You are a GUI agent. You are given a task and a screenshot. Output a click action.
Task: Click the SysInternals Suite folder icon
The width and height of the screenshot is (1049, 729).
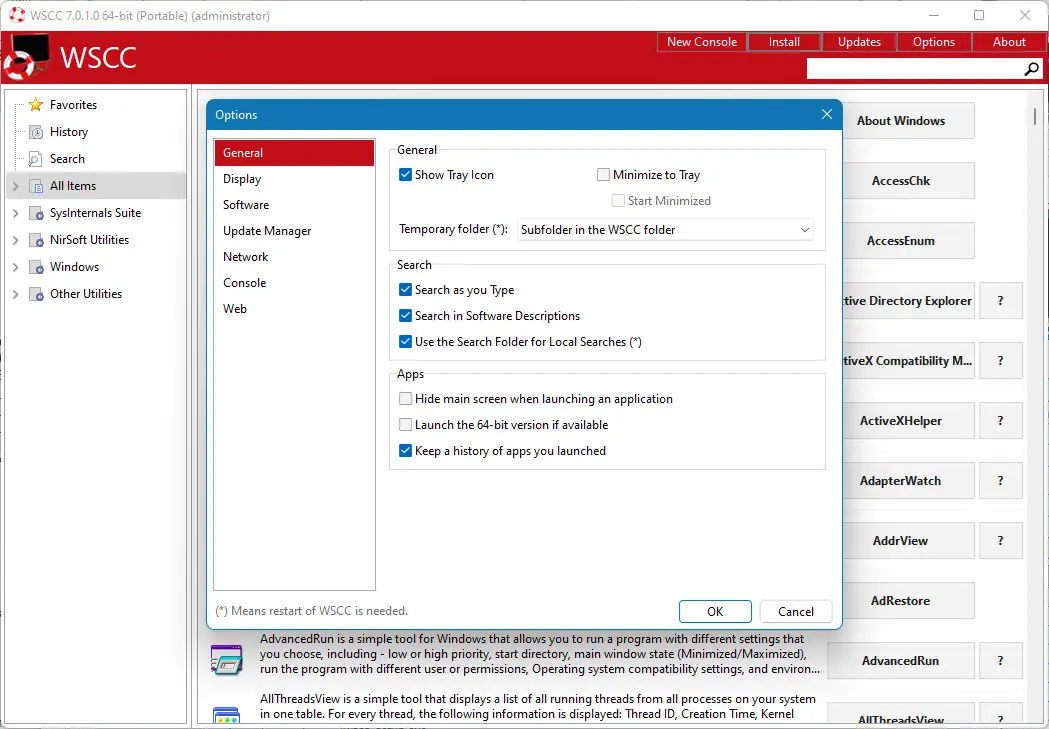click(x=36, y=213)
